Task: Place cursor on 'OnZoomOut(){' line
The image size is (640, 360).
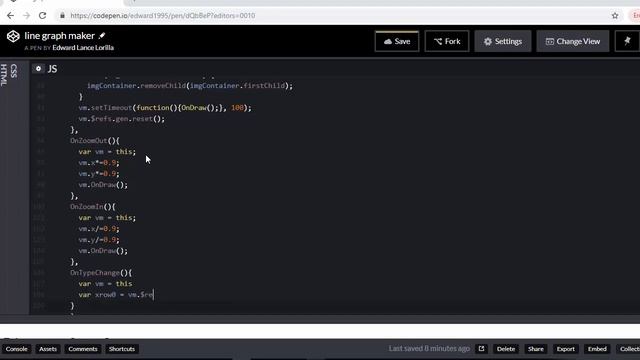Action: (95, 141)
